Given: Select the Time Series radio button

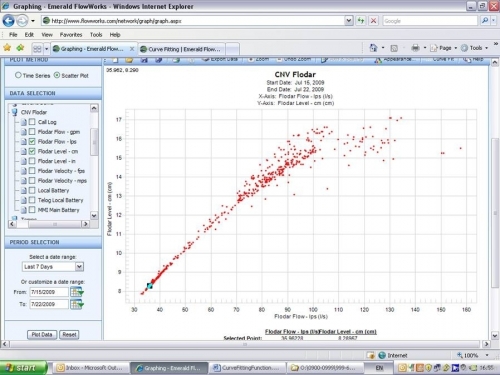Looking at the screenshot, I should point(18,75).
